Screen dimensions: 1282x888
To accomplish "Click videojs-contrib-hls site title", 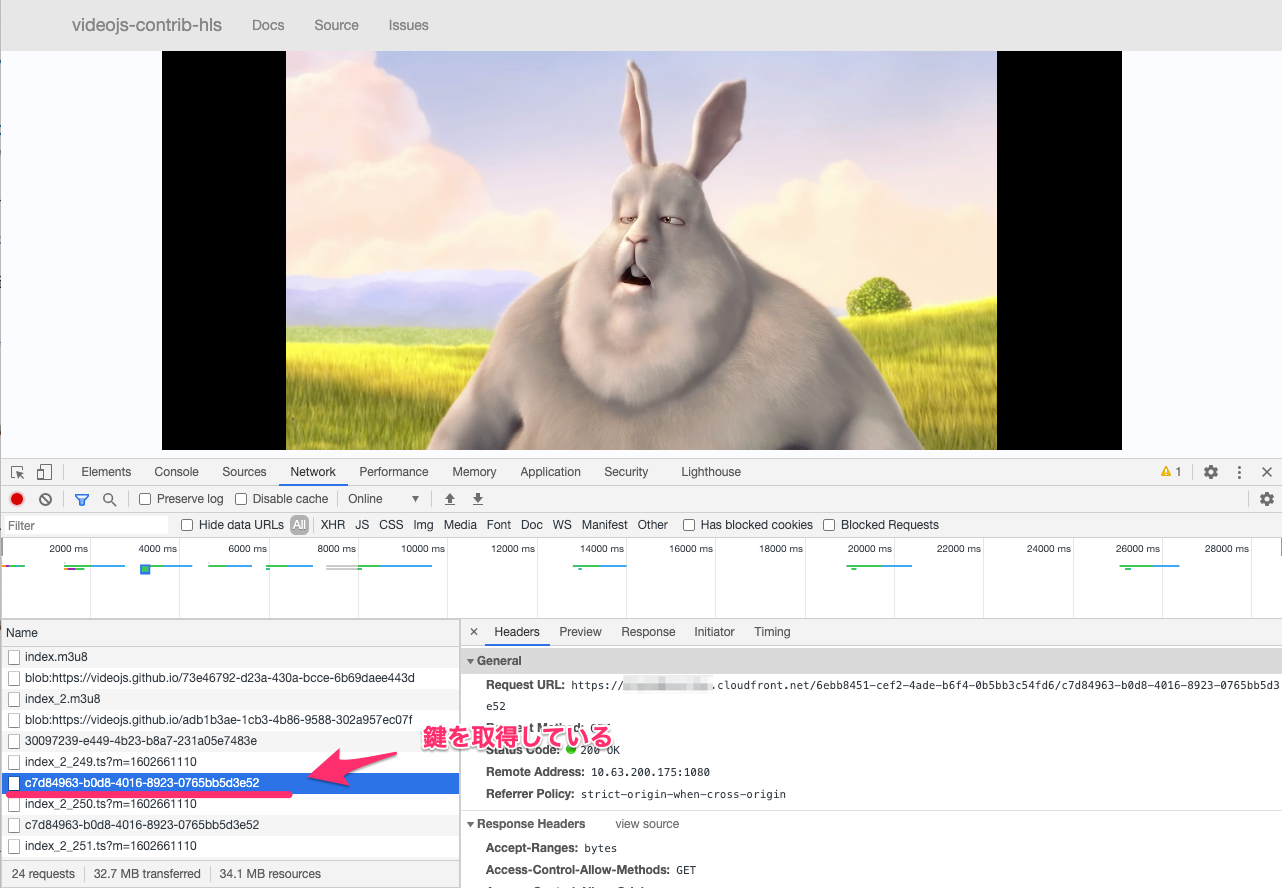I will pos(147,25).
